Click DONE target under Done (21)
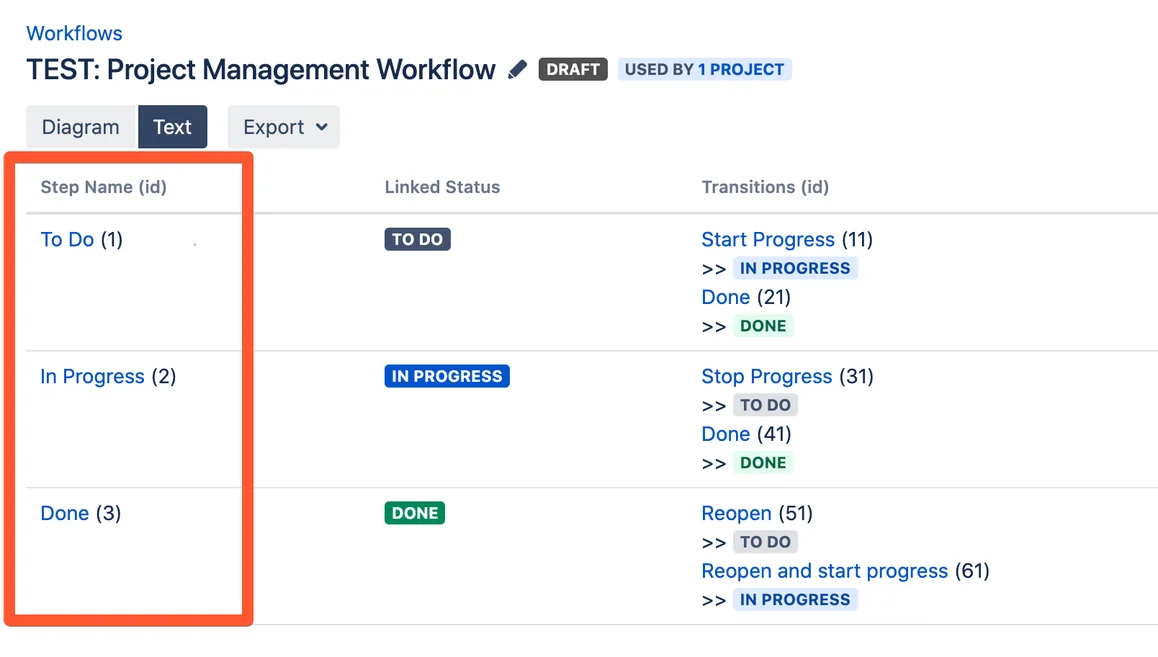 763,326
